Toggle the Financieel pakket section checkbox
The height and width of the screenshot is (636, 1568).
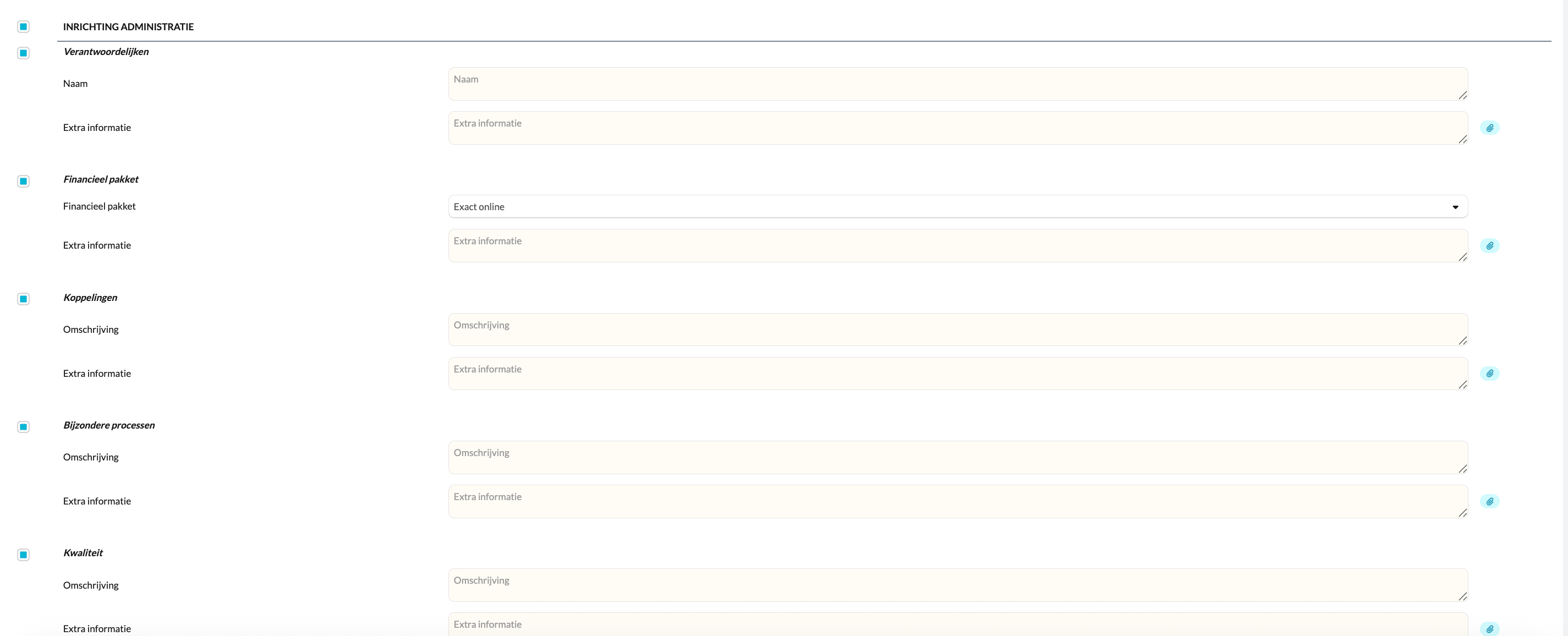point(23,181)
